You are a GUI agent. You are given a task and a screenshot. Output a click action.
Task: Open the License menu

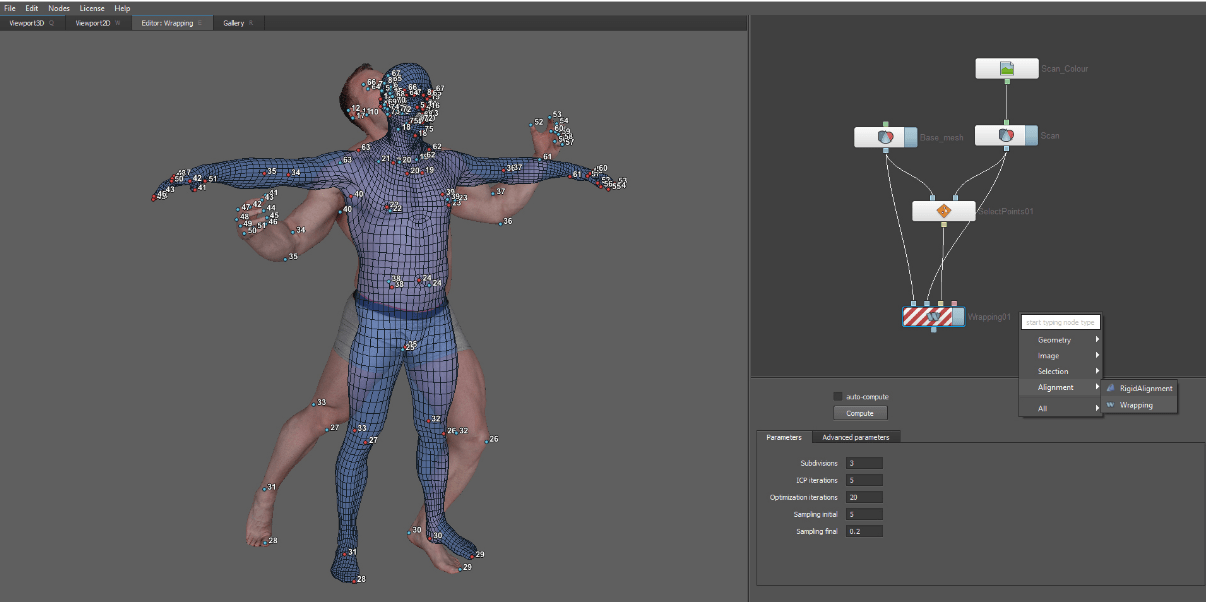pyautogui.click(x=91, y=8)
